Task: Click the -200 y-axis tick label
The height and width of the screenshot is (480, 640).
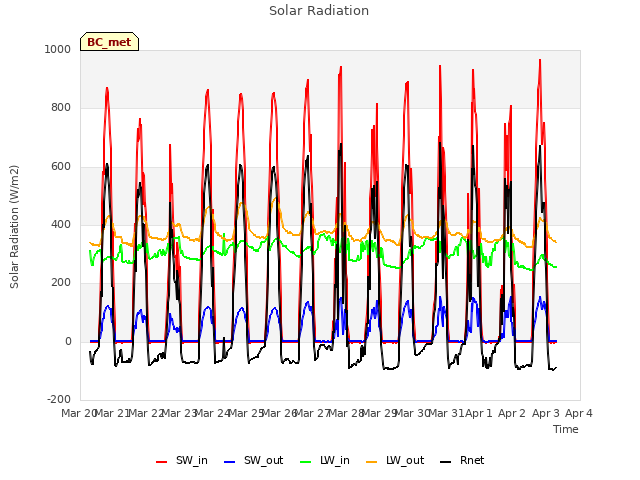Action: pyautogui.click(x=59, y=399)
